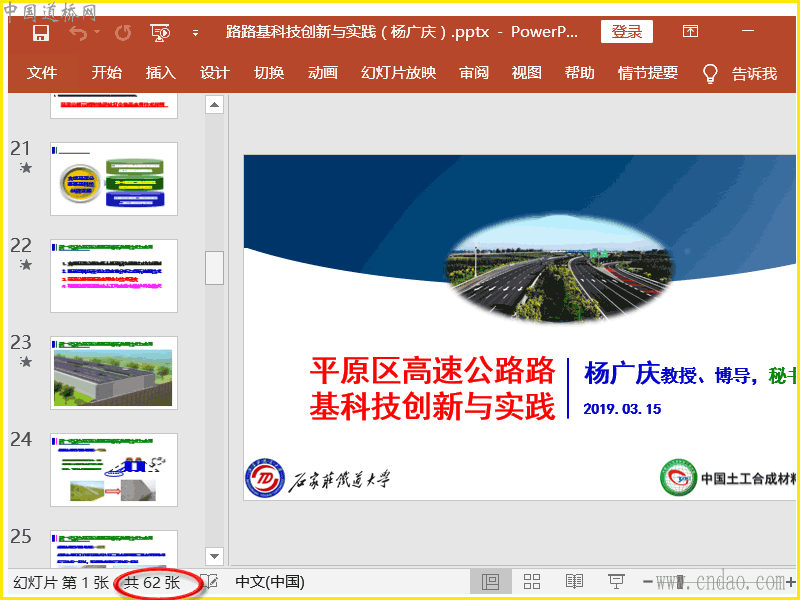Open the 切换 transitions tab
Viewport: 800px width, 600px height.
[x=269, y=73]
